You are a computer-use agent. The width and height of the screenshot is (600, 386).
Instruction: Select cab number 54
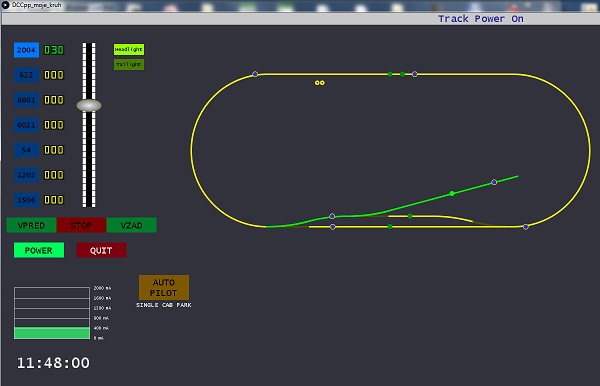pyautogui.click(x=26, y=150)
